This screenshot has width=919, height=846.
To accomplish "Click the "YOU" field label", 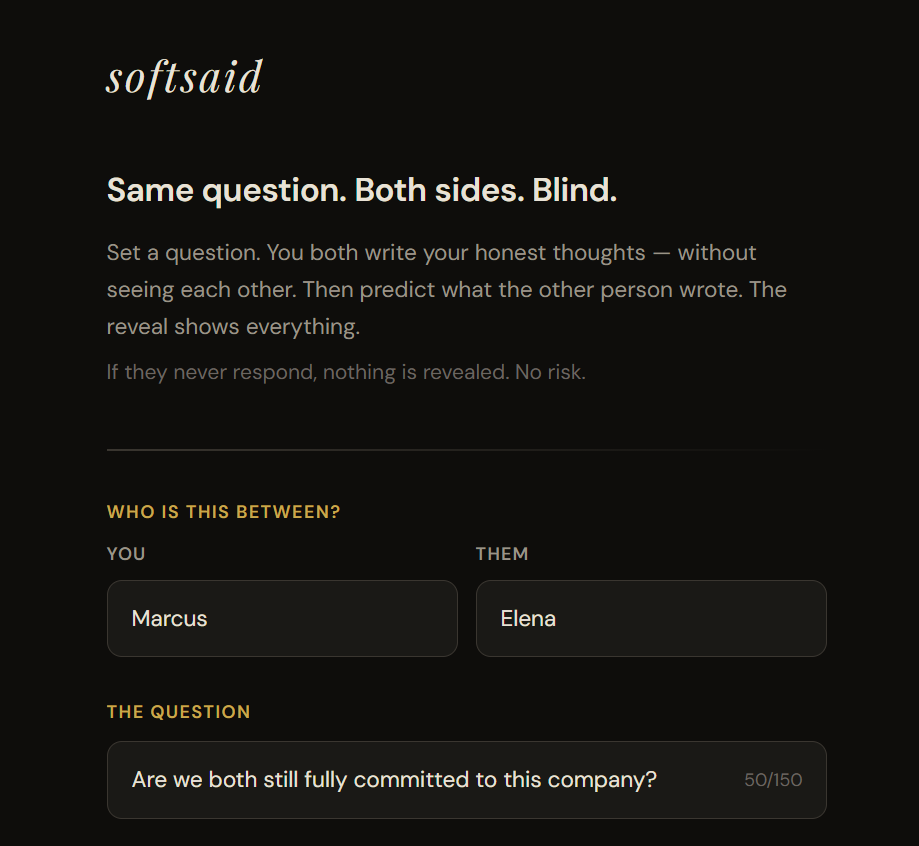I will pos(126,553).
